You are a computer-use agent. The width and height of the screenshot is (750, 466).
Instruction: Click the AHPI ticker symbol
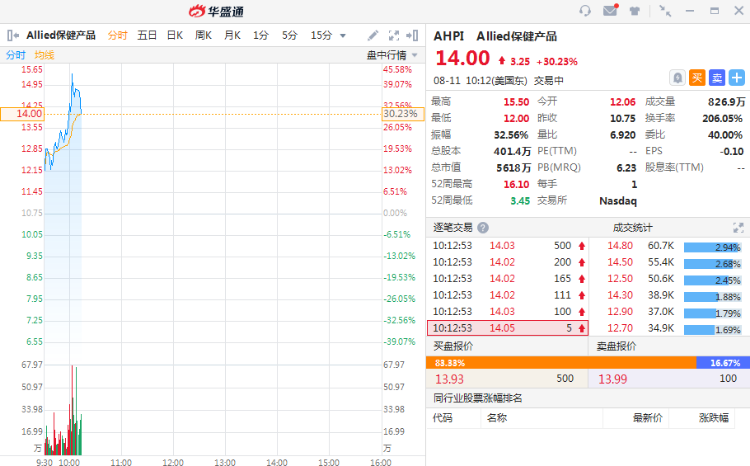(x=449, y=36)
